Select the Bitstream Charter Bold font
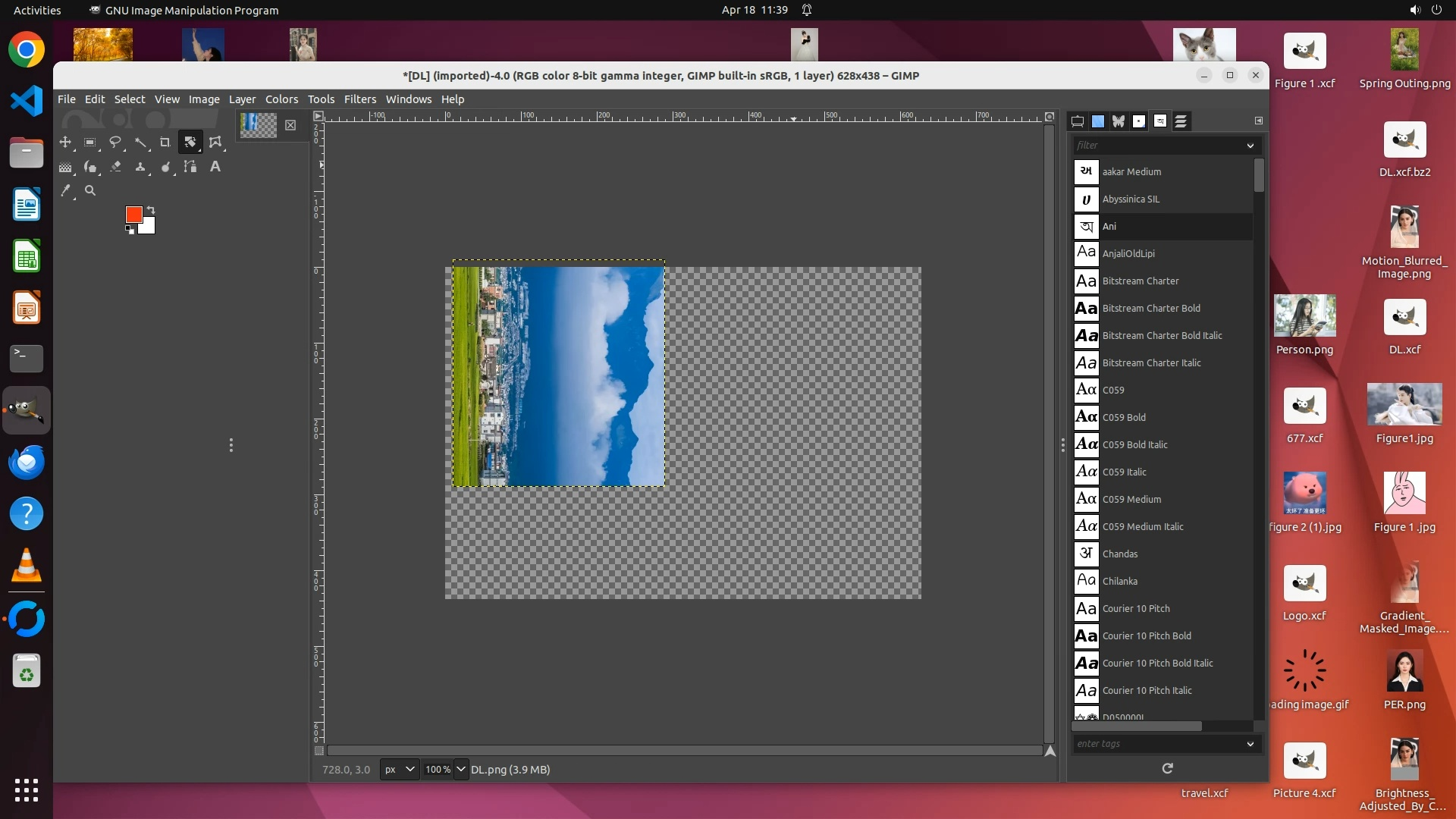 (1150, 309)
